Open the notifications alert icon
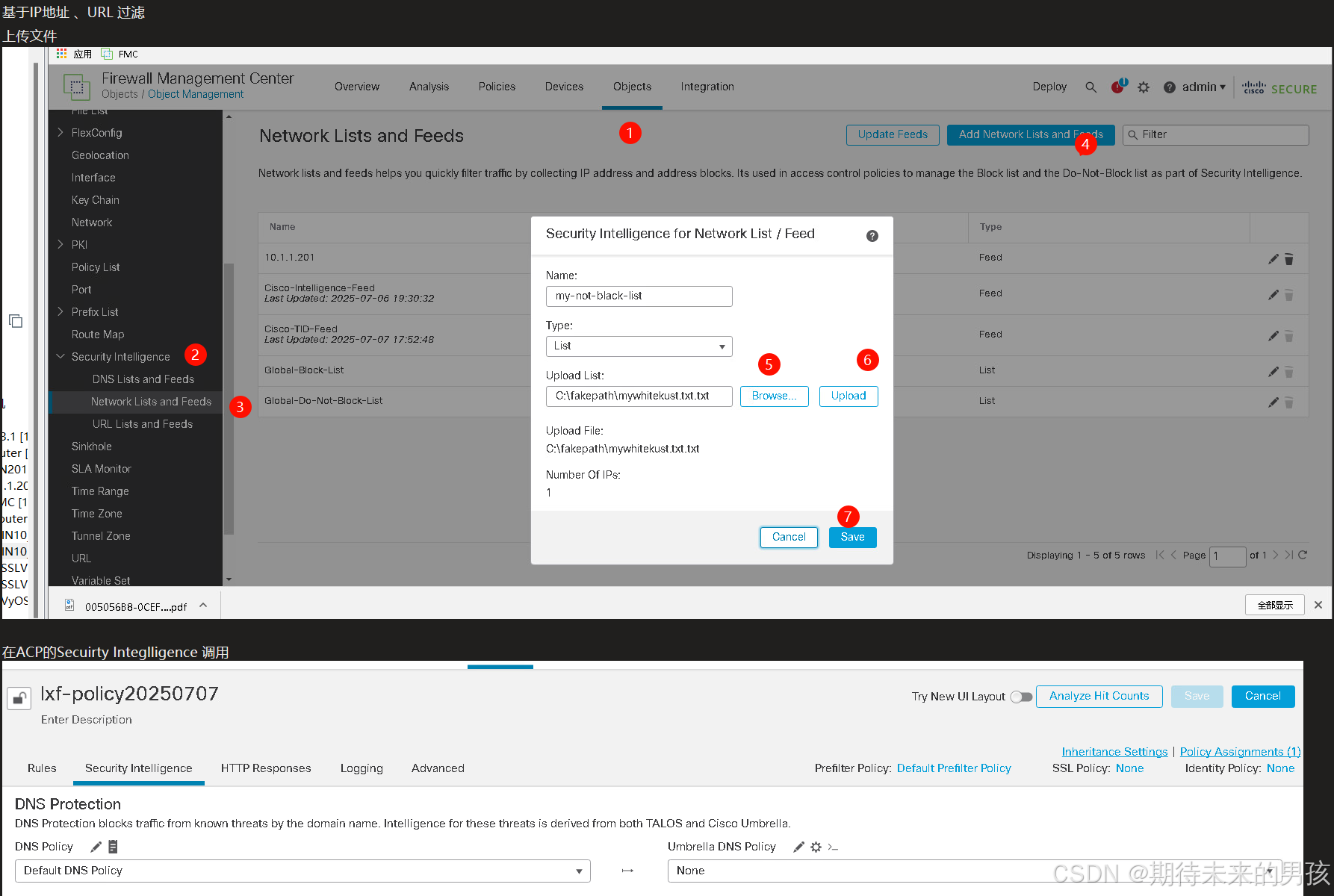The height and width of the screenshot is (896, 1334). pyautogui.click(x=1118, y=87)
